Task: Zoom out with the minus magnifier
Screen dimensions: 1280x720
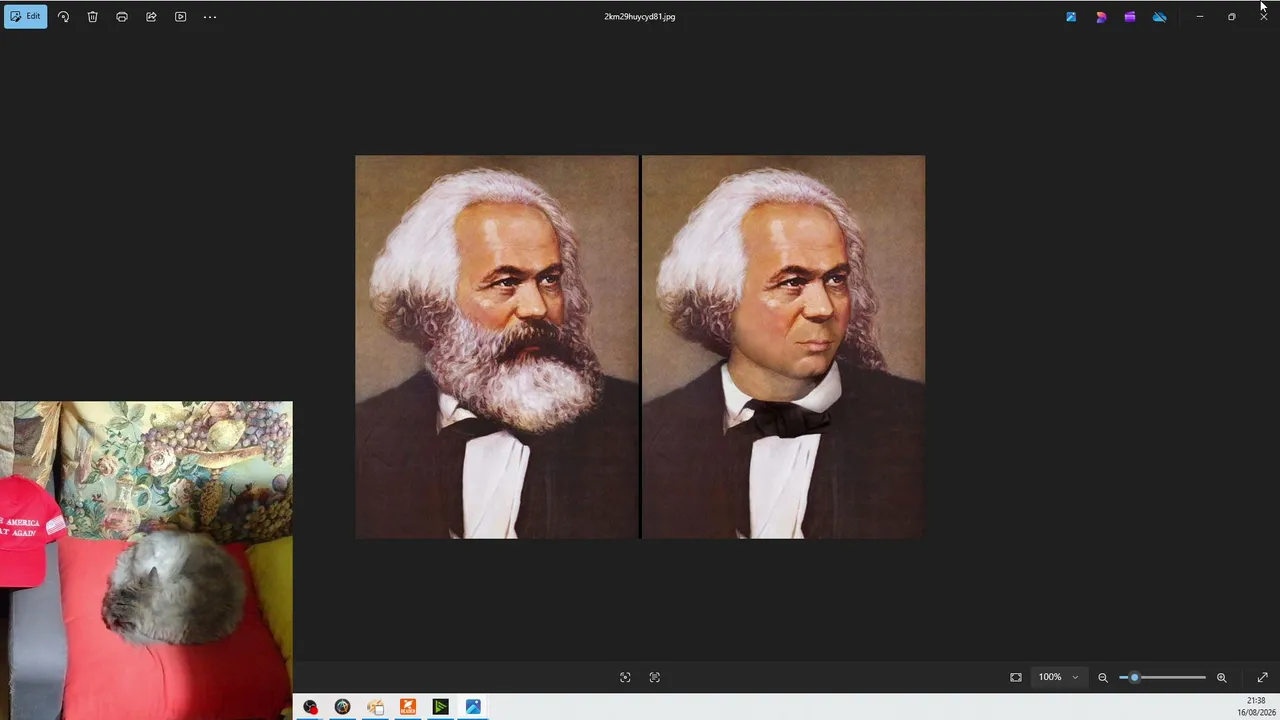Action: click(1103, 677)
